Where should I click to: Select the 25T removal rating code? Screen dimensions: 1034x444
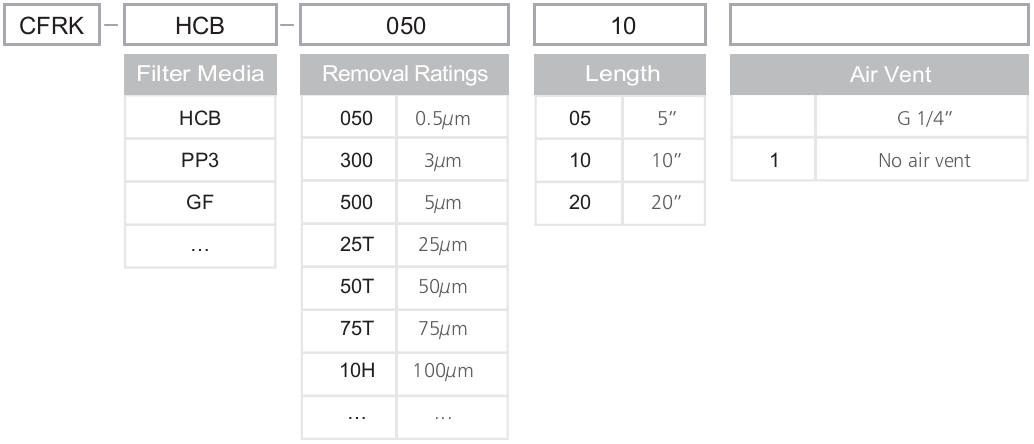pos(349,245)
